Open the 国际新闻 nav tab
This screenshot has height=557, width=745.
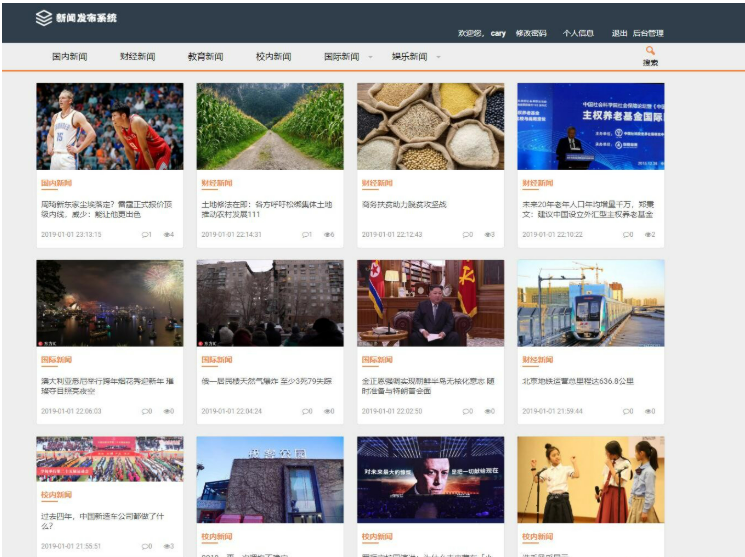click(x=341, y=57)
